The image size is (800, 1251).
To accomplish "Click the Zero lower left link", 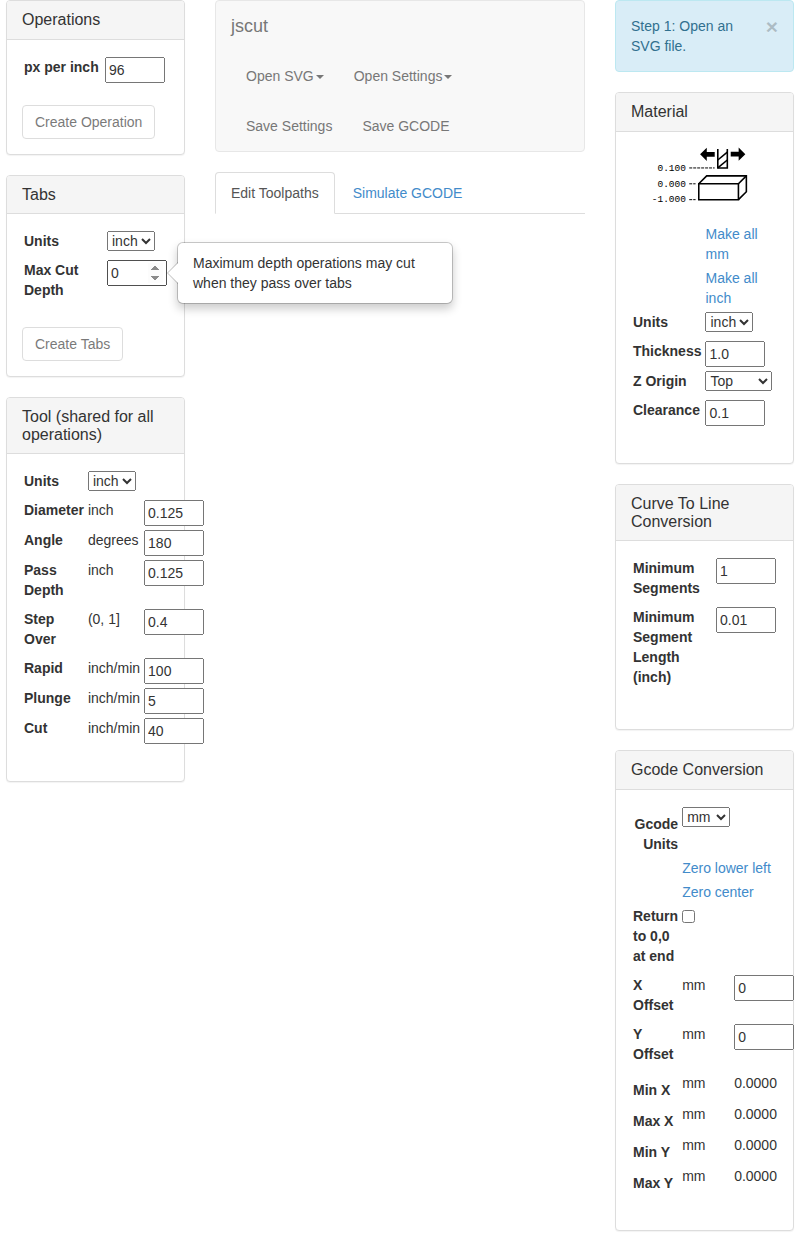I will coord(726,868).
